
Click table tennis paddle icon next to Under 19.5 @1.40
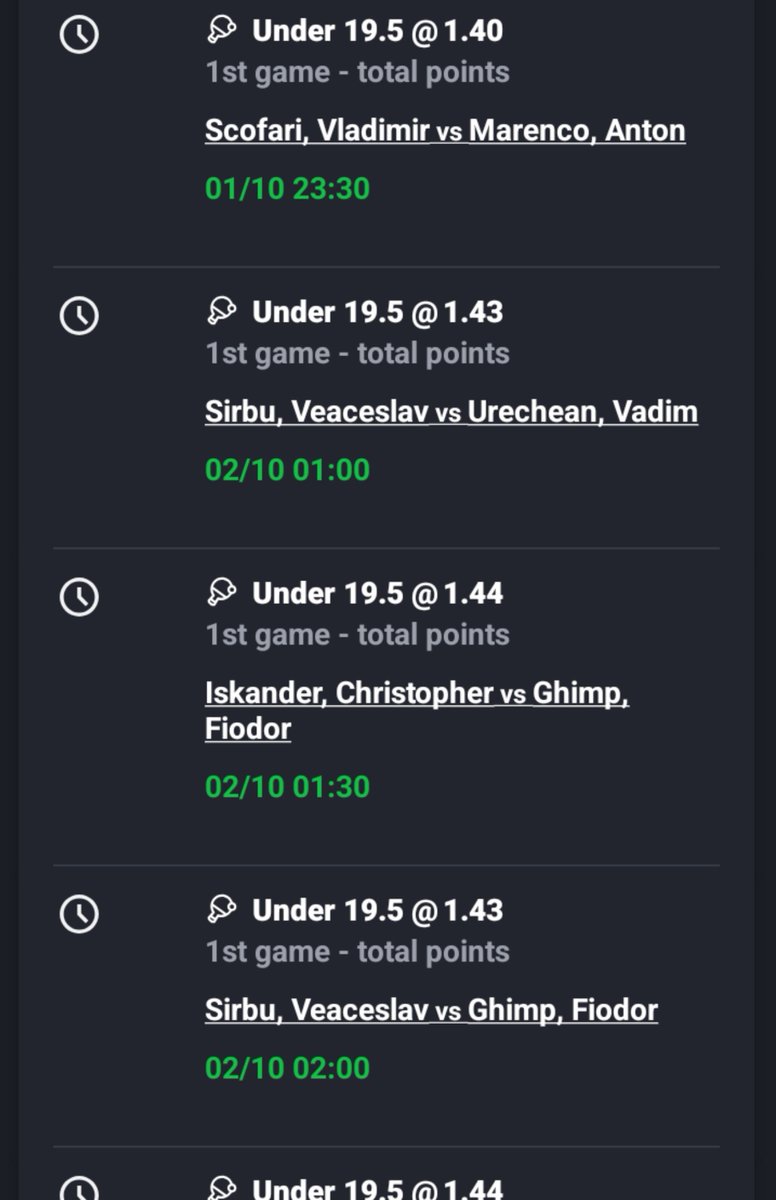[221, 30]
